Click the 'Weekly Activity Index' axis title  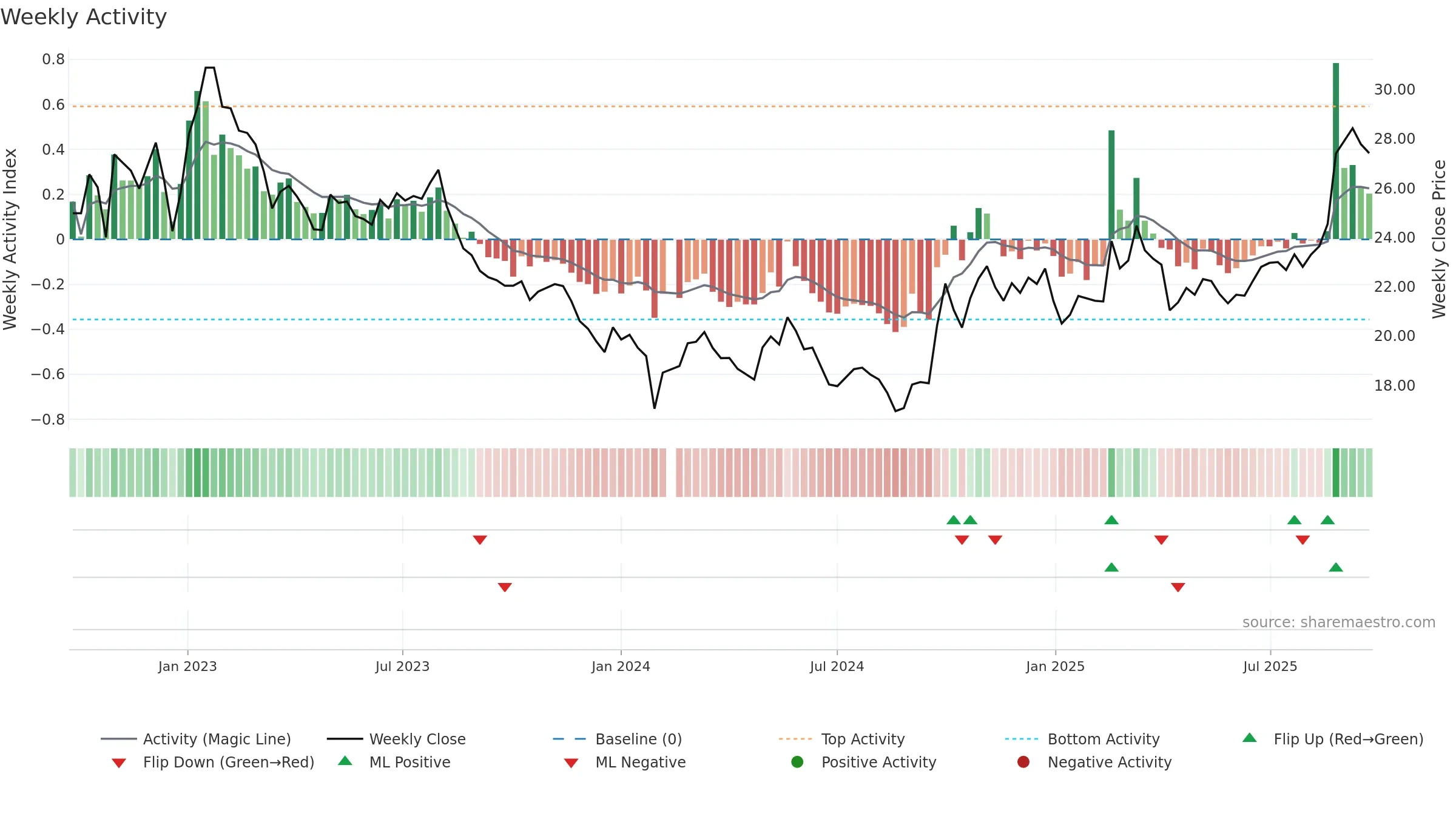[10, 239]
